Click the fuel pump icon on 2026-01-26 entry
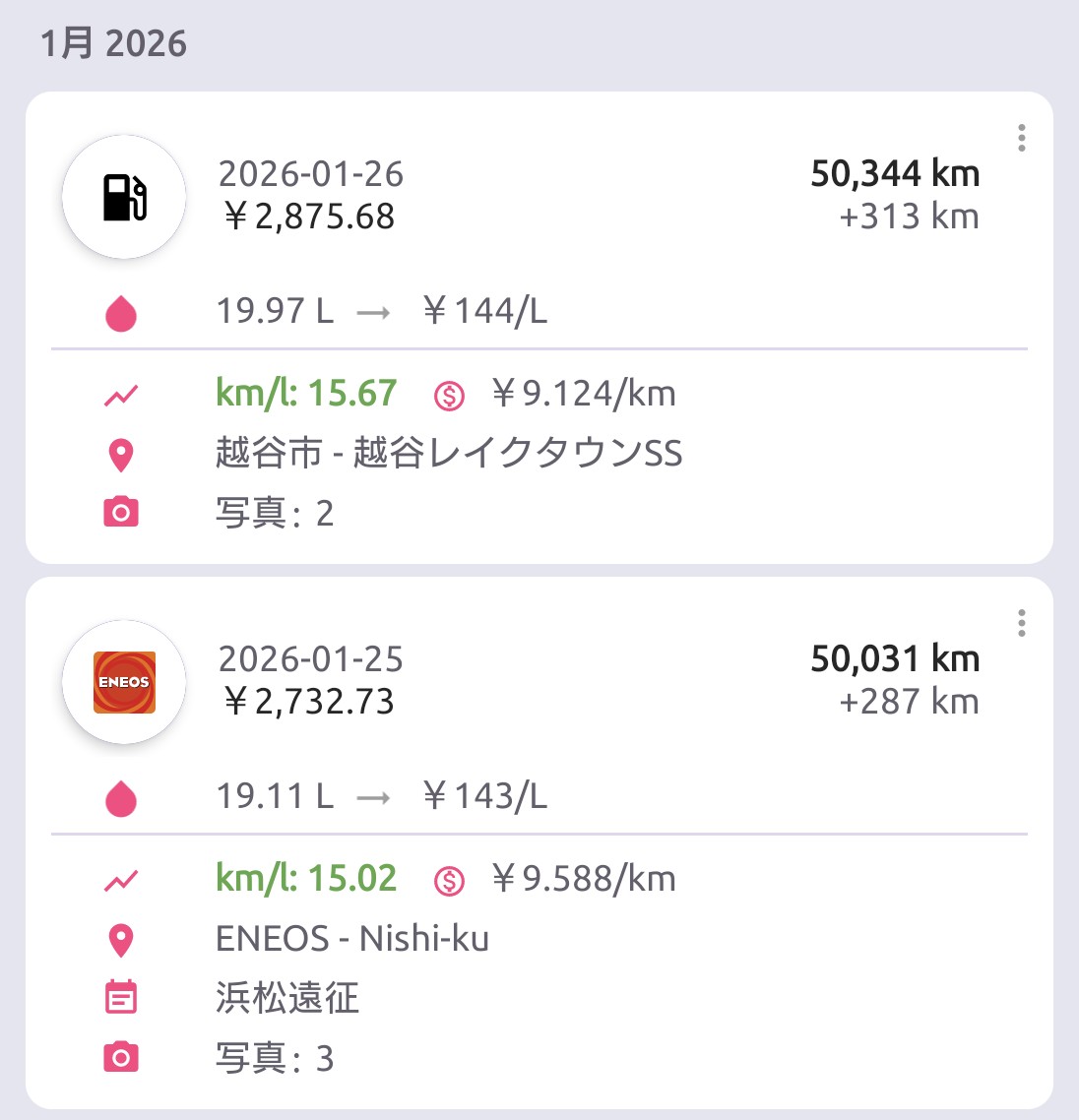 pos(124,197)
